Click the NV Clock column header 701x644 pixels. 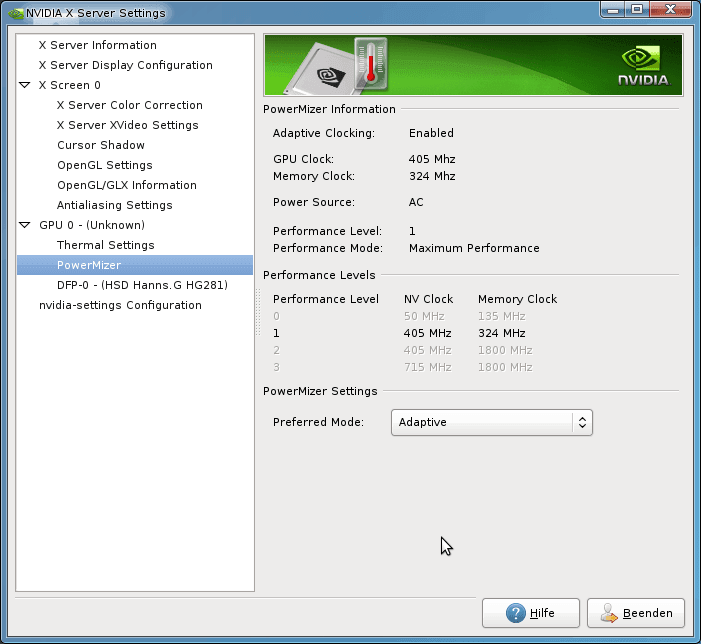point(429,299)
